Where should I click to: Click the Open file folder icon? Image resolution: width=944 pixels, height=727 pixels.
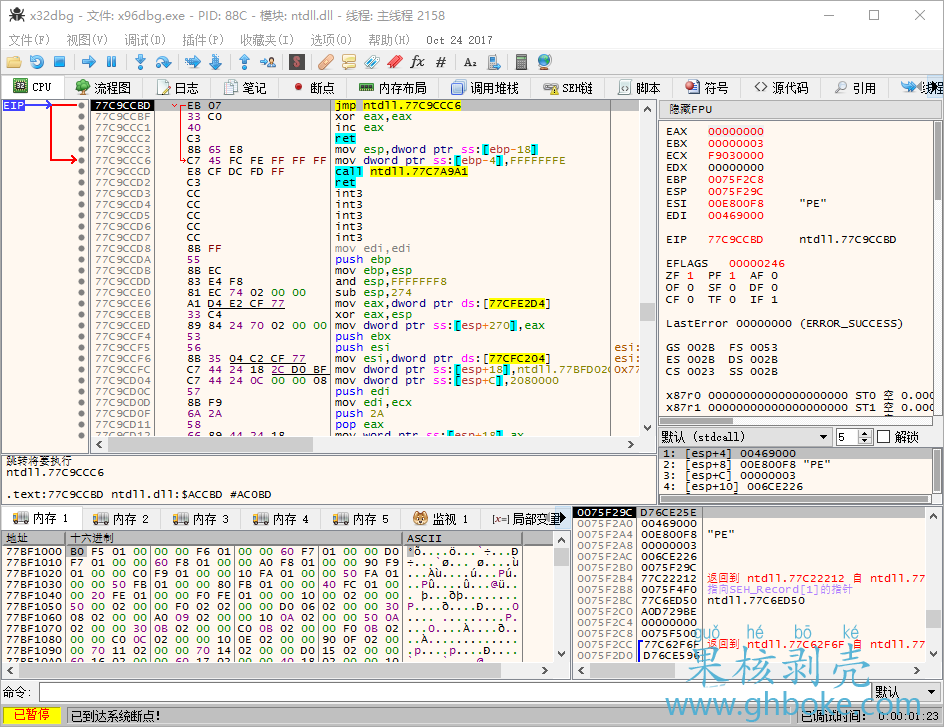tap(15, 62)
